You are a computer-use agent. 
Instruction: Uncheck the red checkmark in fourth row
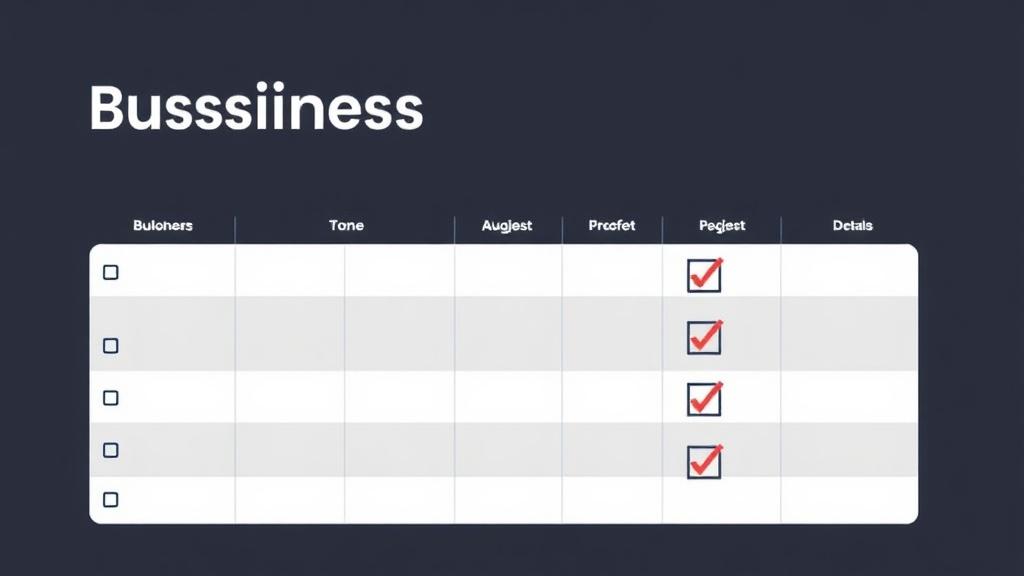pyautogui.click(x=704, y=462)
